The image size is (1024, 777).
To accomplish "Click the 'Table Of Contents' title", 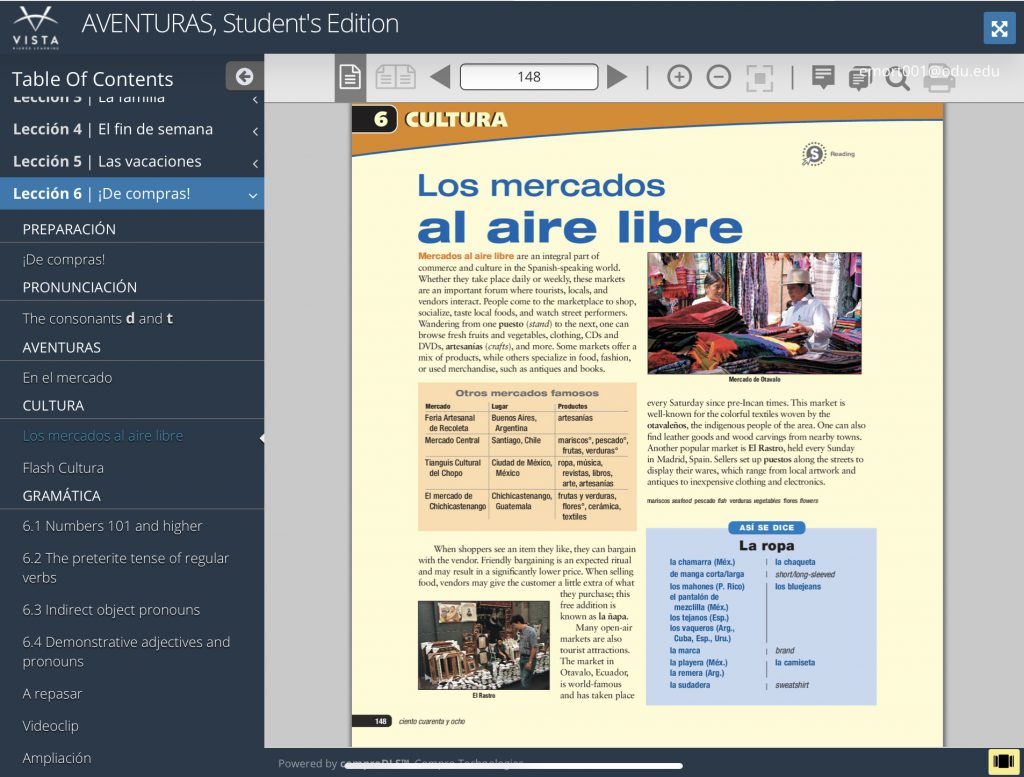I will coord(93,79).
